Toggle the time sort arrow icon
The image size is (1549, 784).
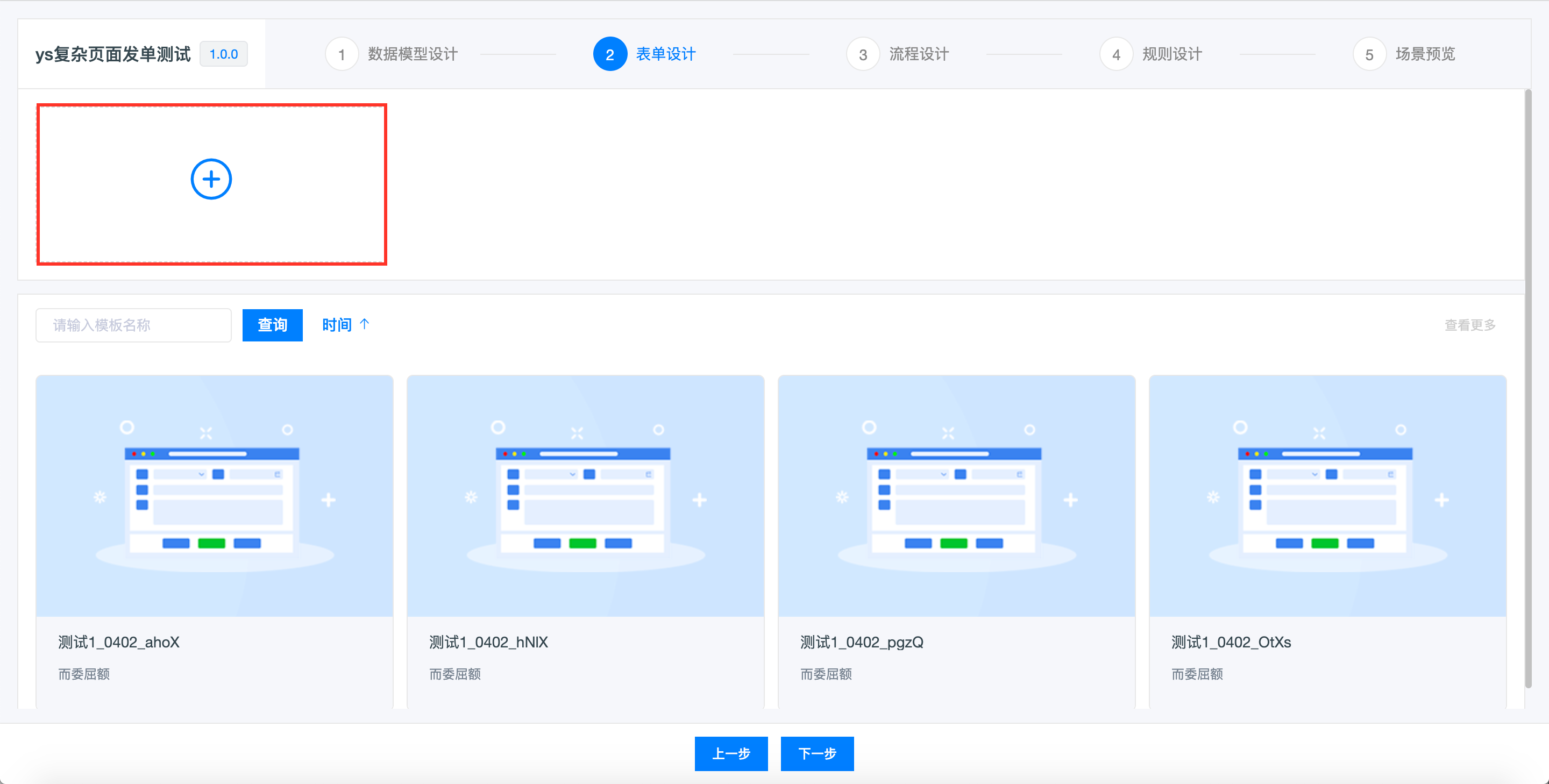(365, 325)
